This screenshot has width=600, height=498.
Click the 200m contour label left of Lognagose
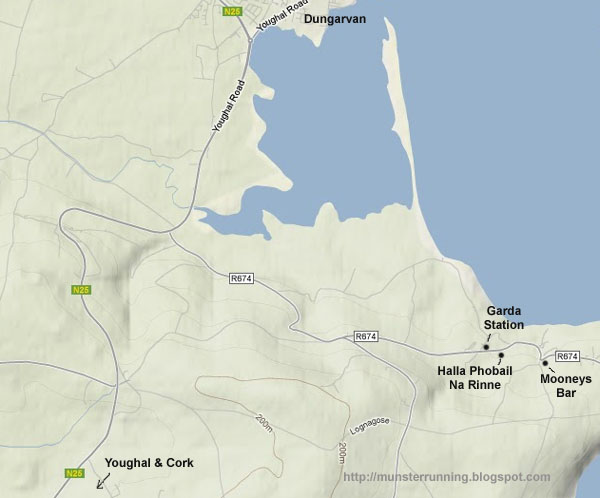point(264,423)
